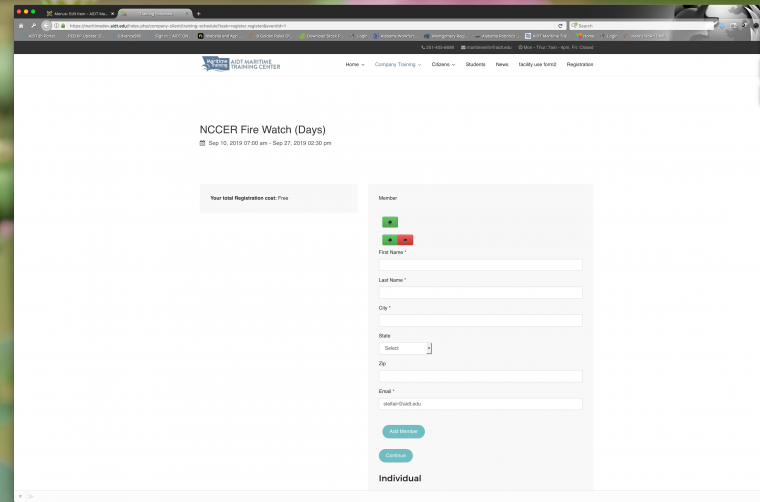Viewport: 760px width, 502px height.
Task: Open the Download Stock P... bookmark
Action: (x=321, y=36)
